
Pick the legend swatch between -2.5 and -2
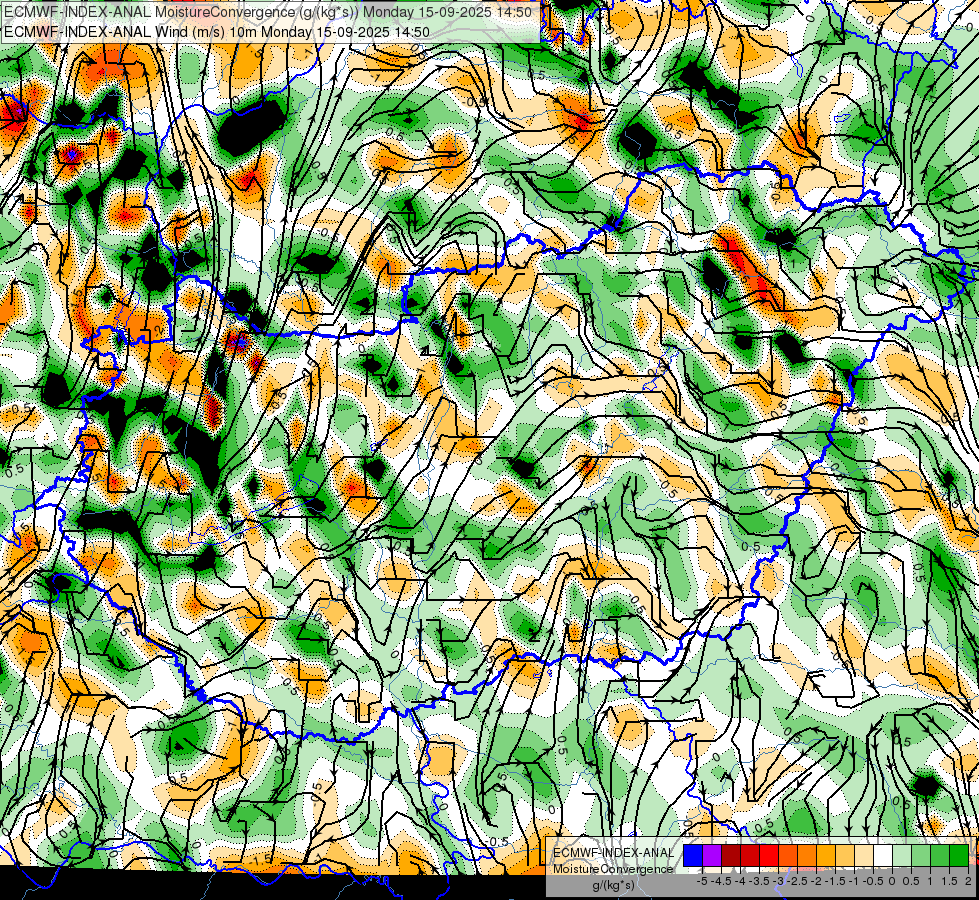807,856
